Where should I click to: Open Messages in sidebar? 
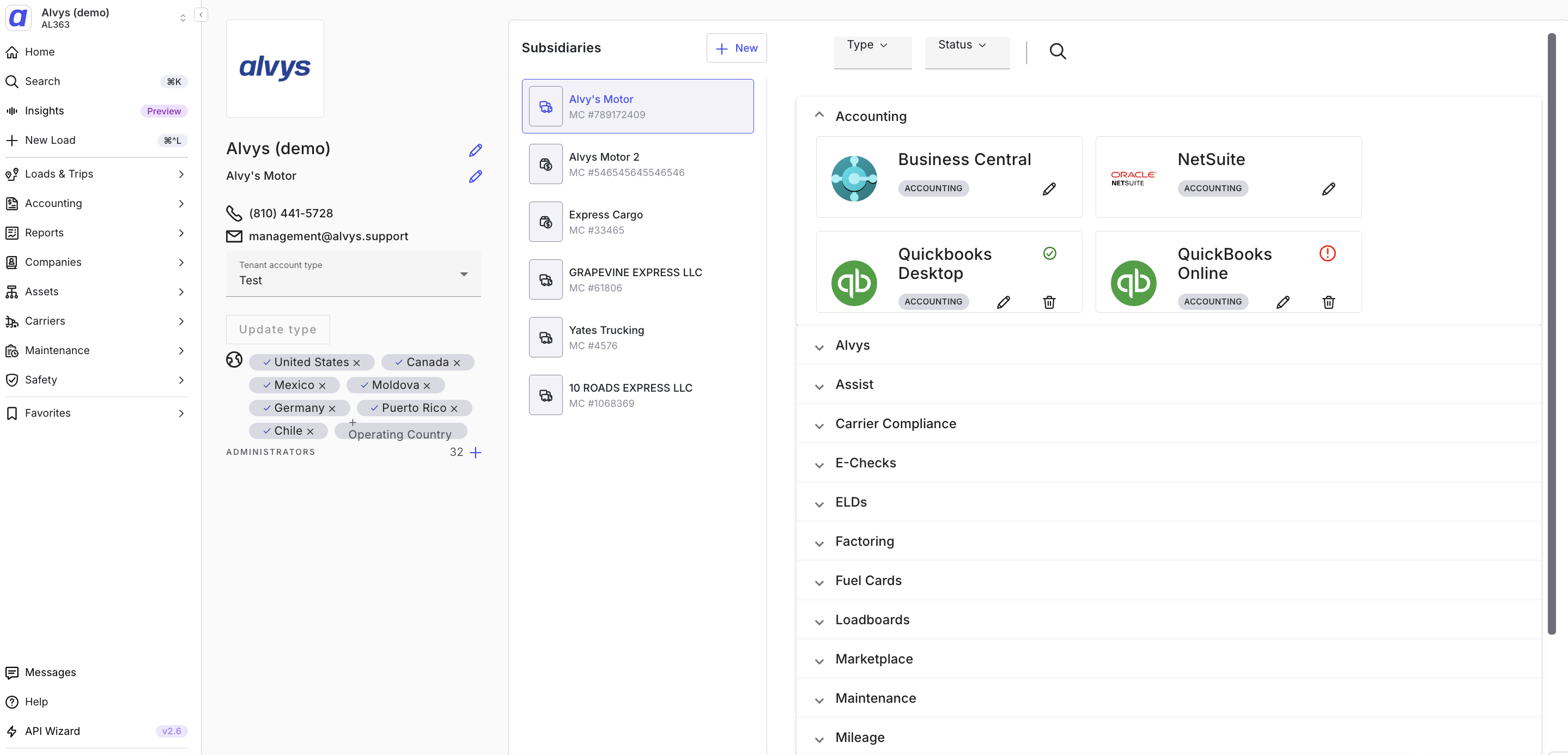pos(96,673)
